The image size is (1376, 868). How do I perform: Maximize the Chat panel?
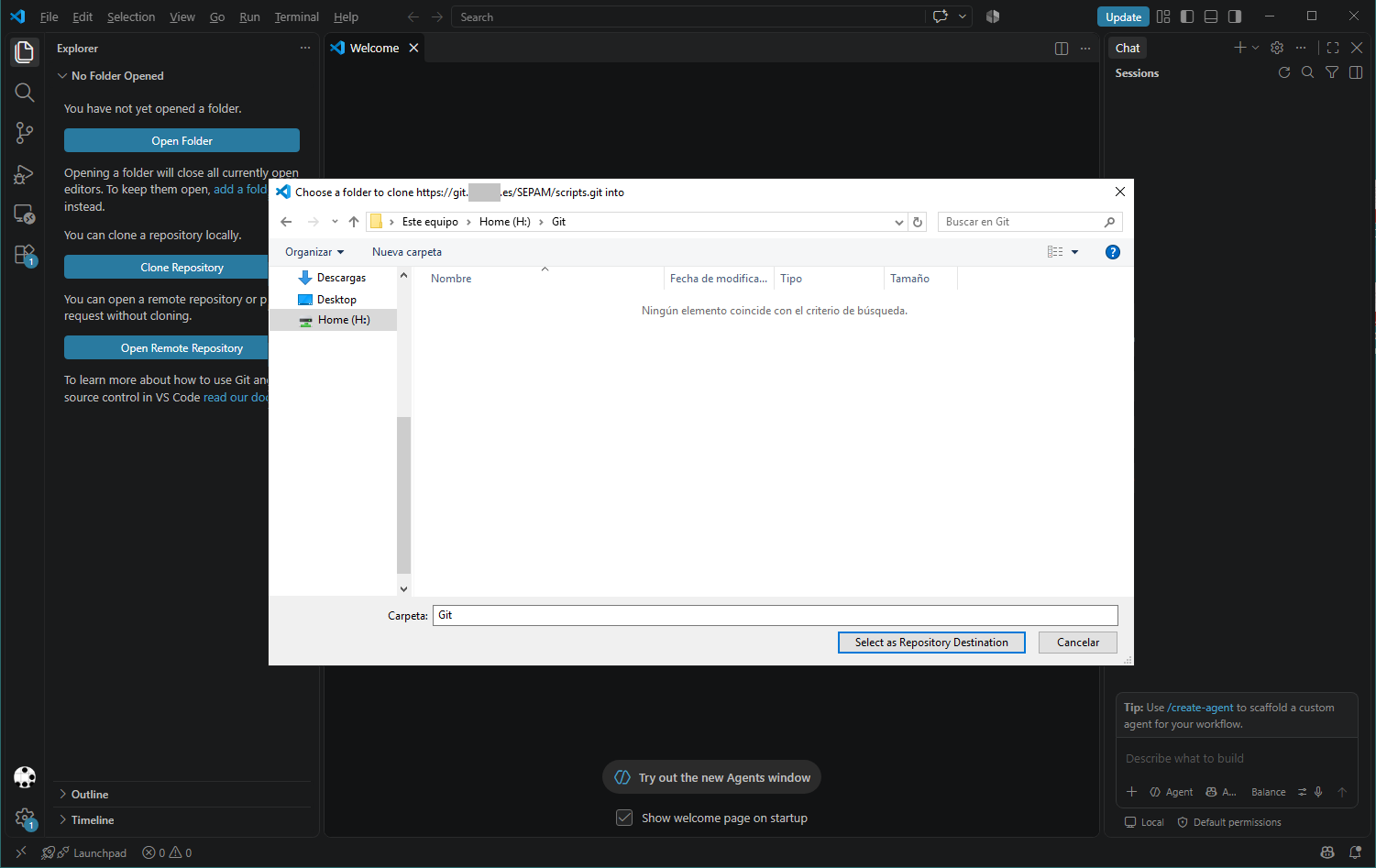pos(1333,48)
